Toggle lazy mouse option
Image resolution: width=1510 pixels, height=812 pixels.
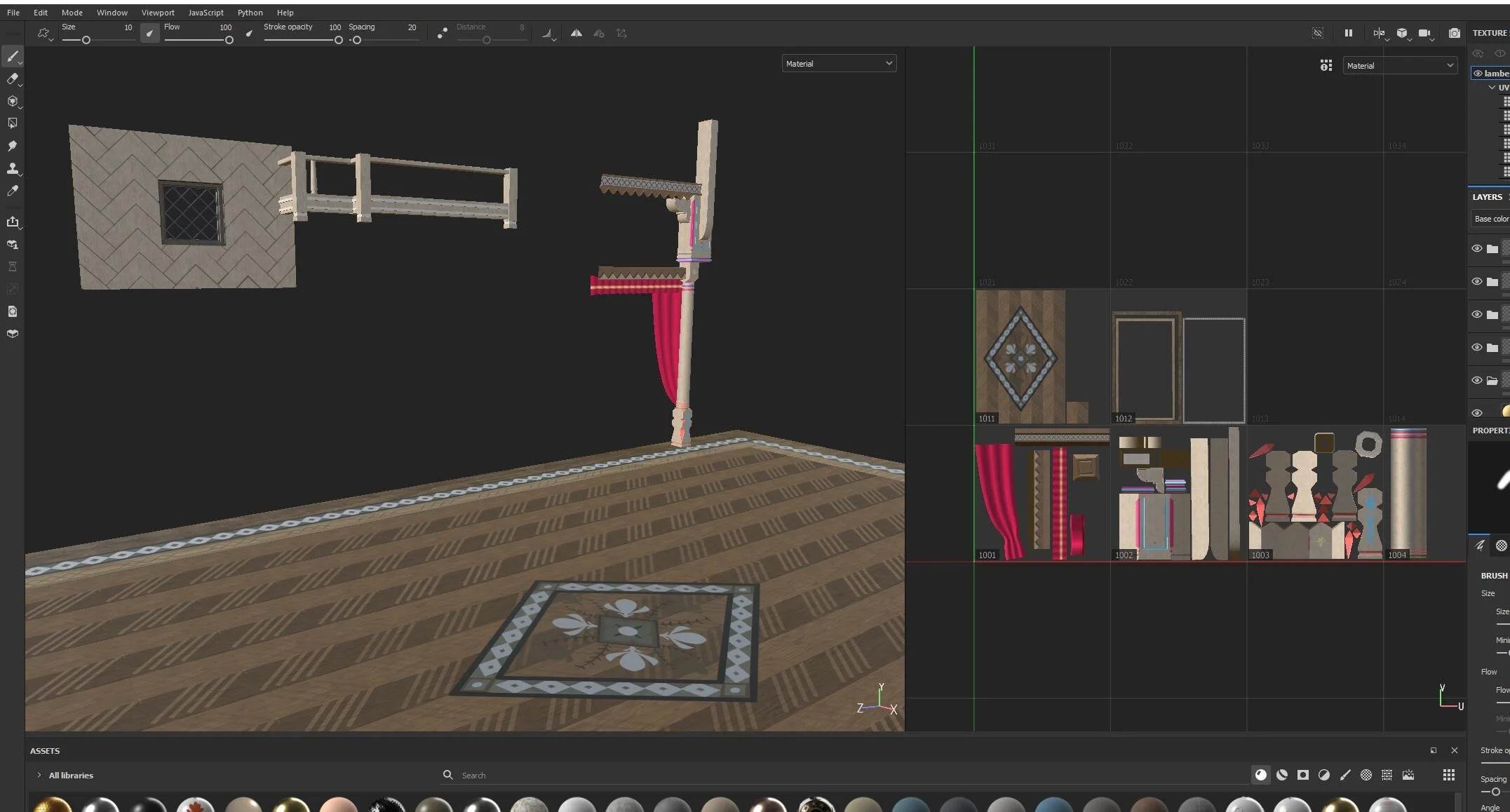[442, 33]
